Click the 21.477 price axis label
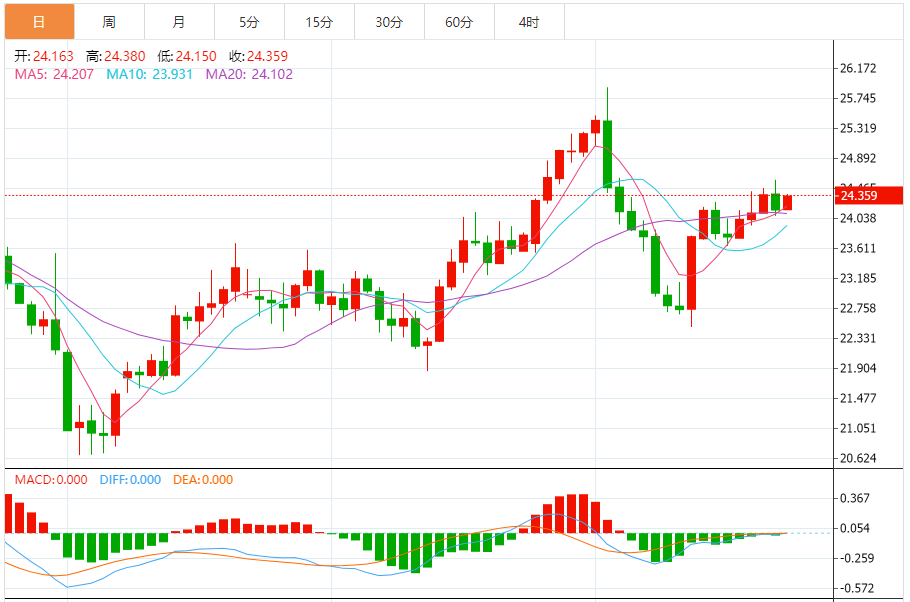The height and width of the screenshot is (602, 910). point(858,398)
